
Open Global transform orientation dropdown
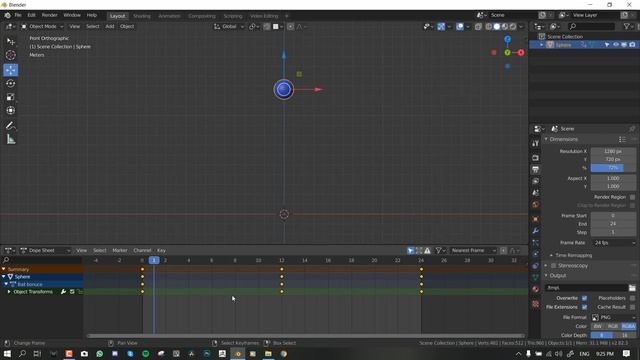(229, 27)
